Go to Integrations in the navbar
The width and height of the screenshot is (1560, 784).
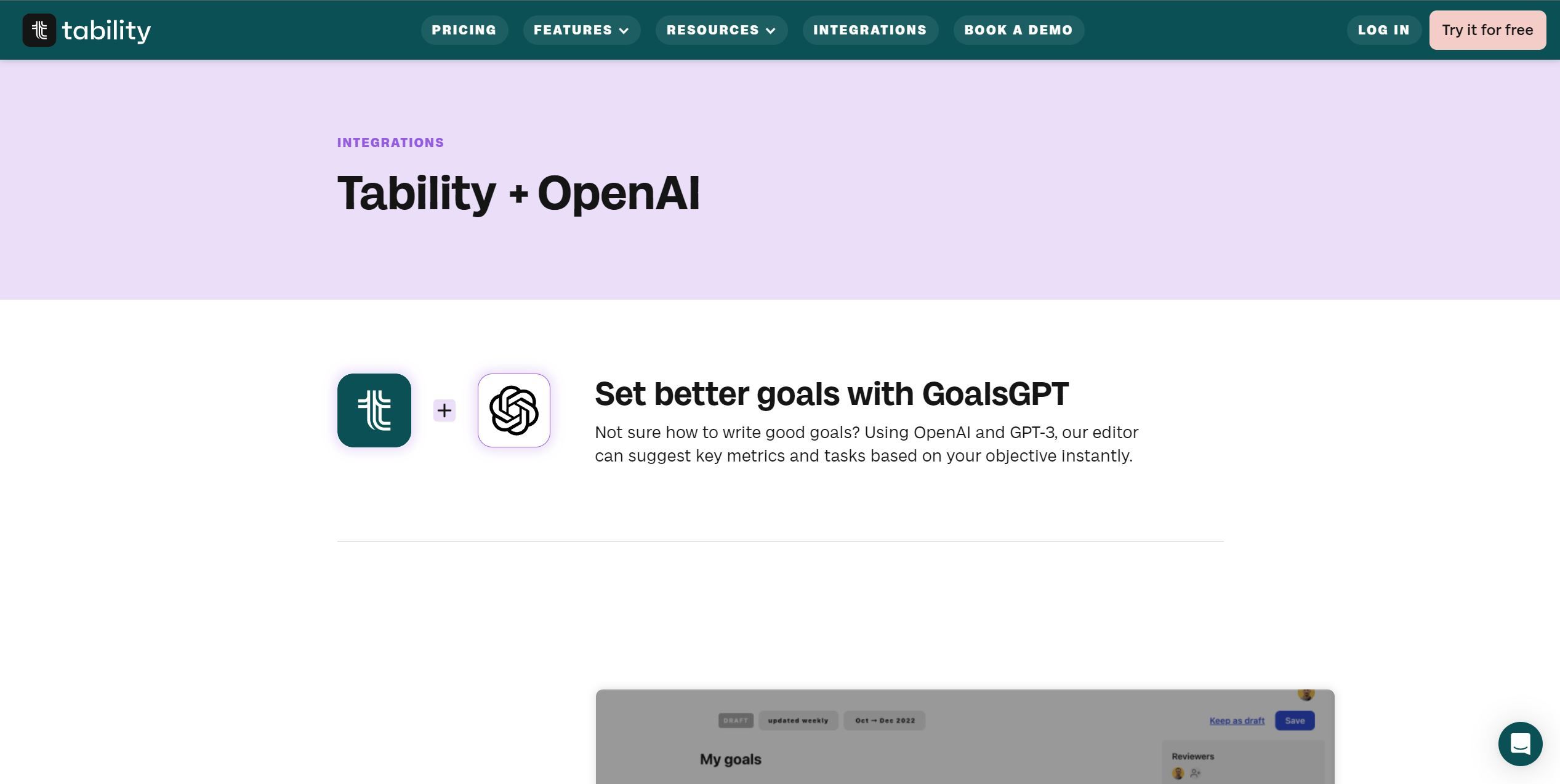(x=869, y=30)
